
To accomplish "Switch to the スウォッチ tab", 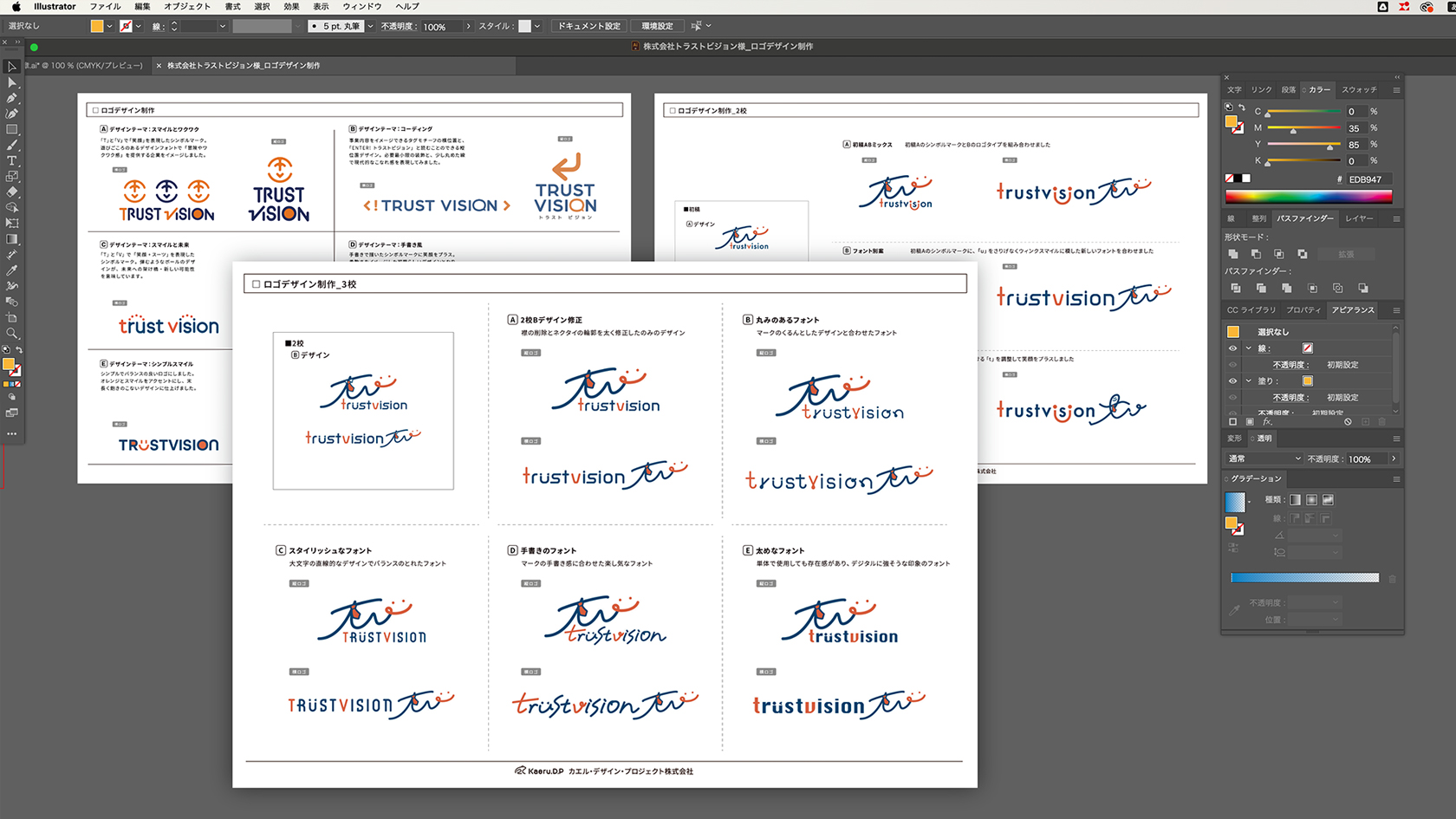I will pos(1359,90).
